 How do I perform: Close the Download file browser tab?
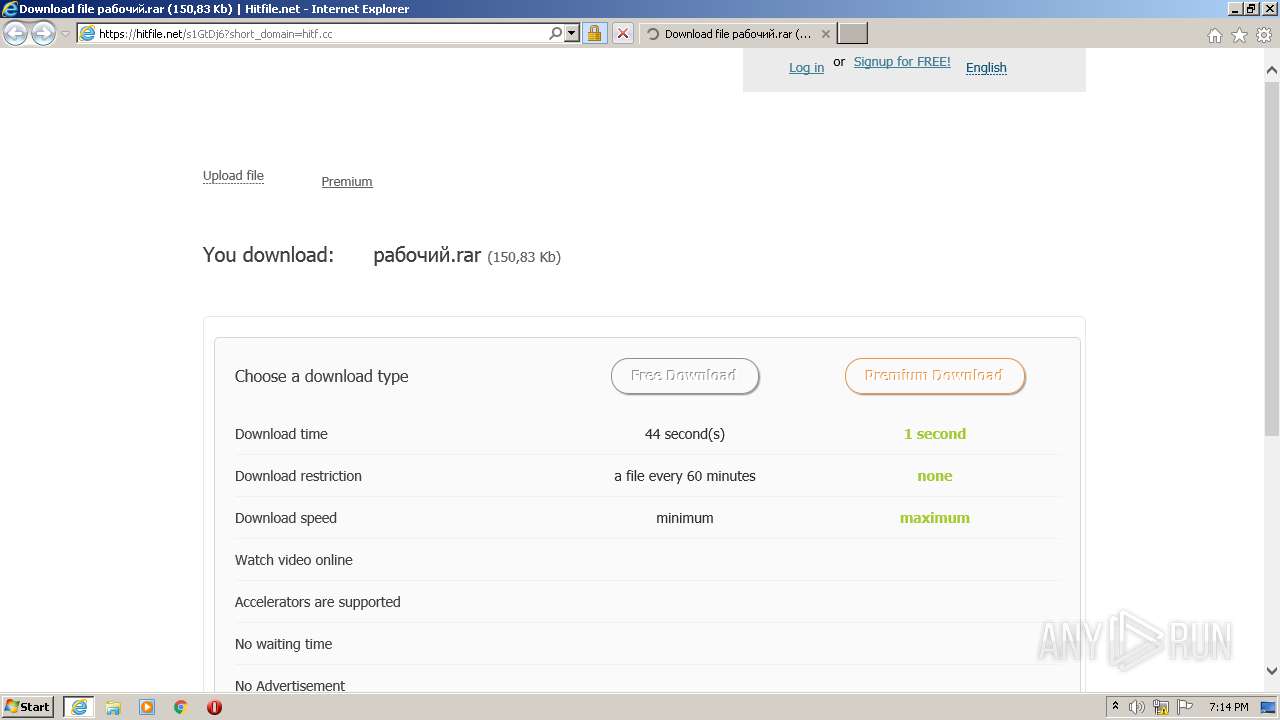click(x=825, y=34)
